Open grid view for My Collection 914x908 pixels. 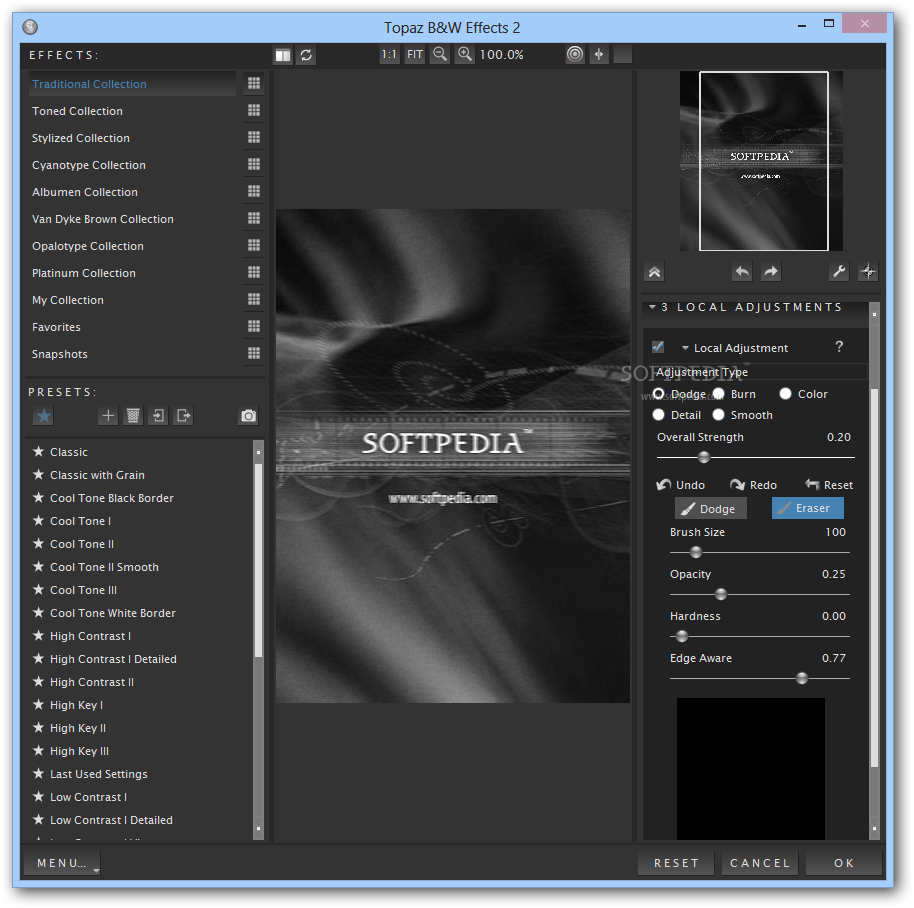point(254,299)
